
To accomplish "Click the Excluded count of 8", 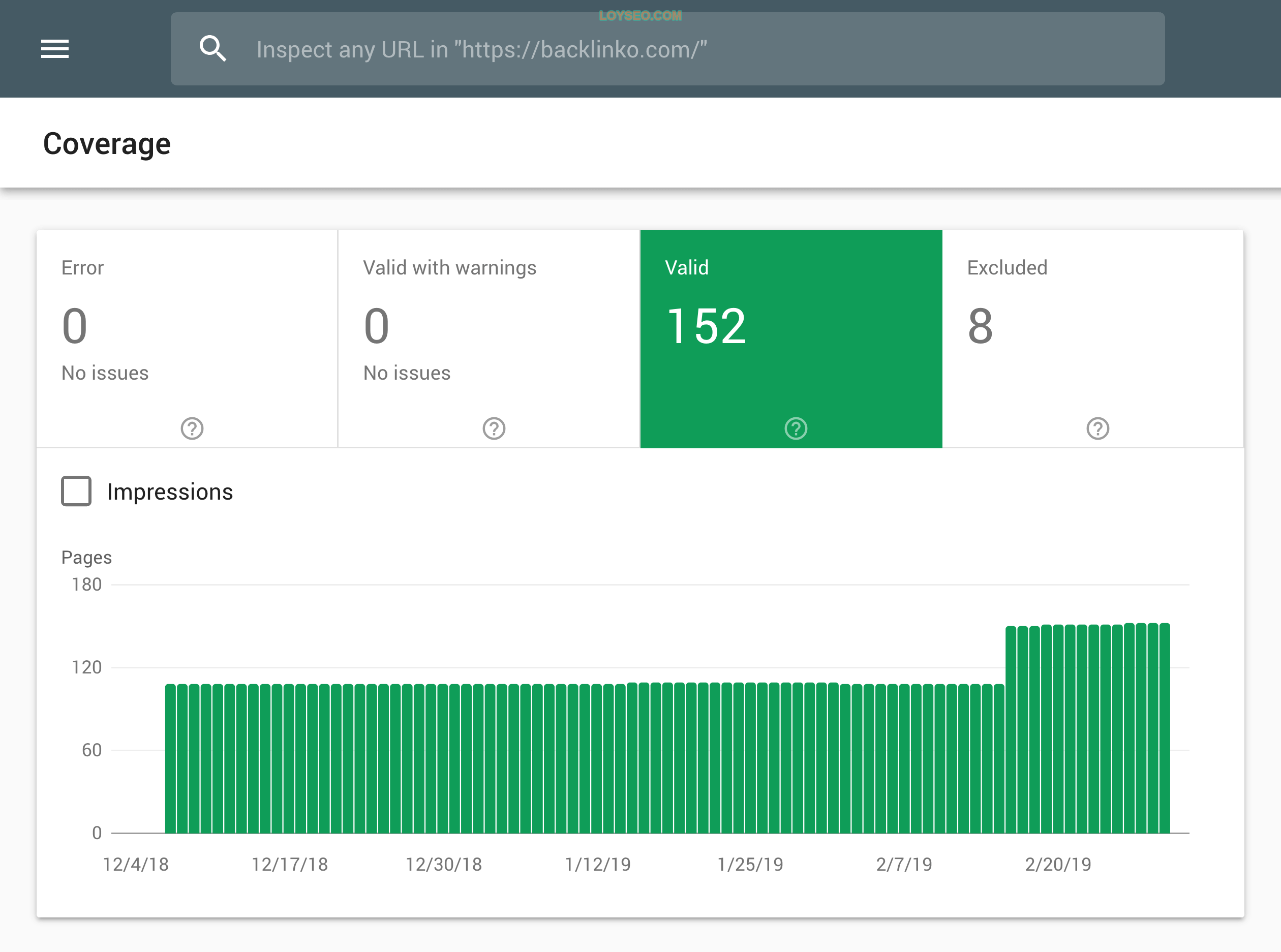I will (x=980, y=326).
